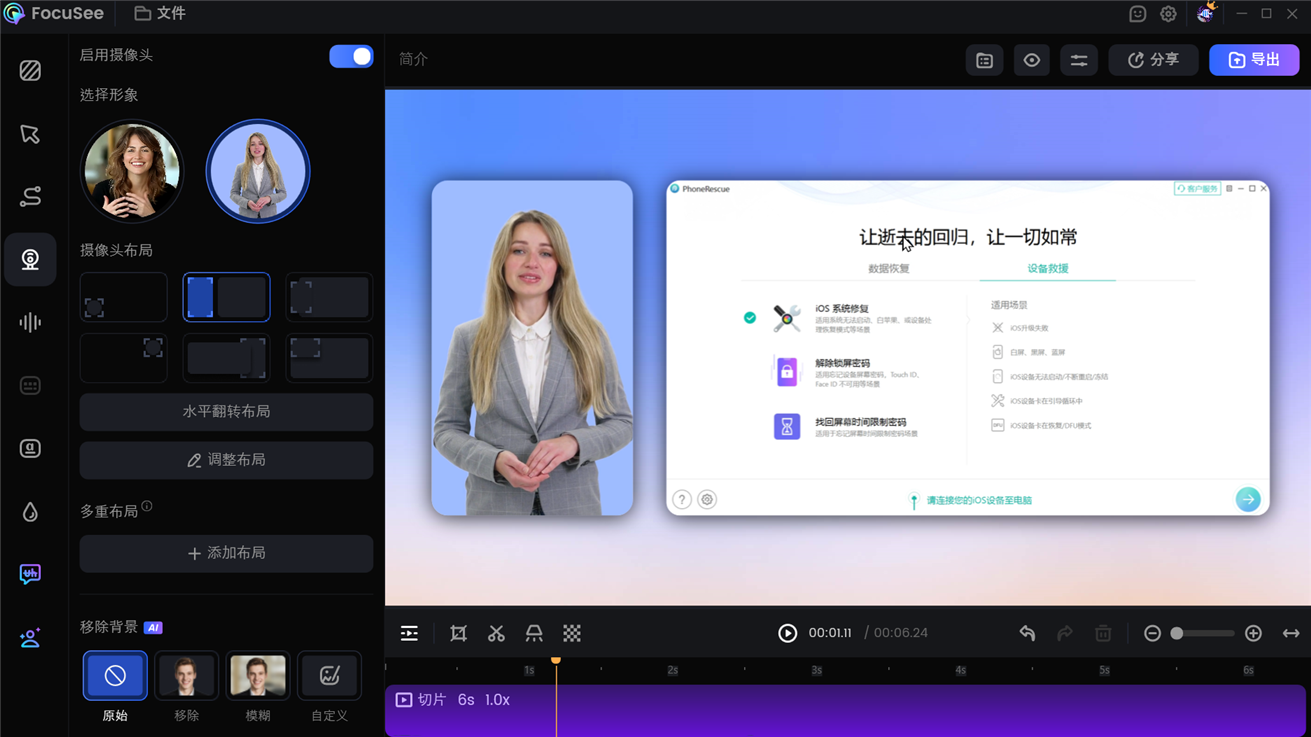This screenshot has width=1311, height=737.
Task: Select the 自定义 background option
Action: pyautogui.click(x=329, y=676)
